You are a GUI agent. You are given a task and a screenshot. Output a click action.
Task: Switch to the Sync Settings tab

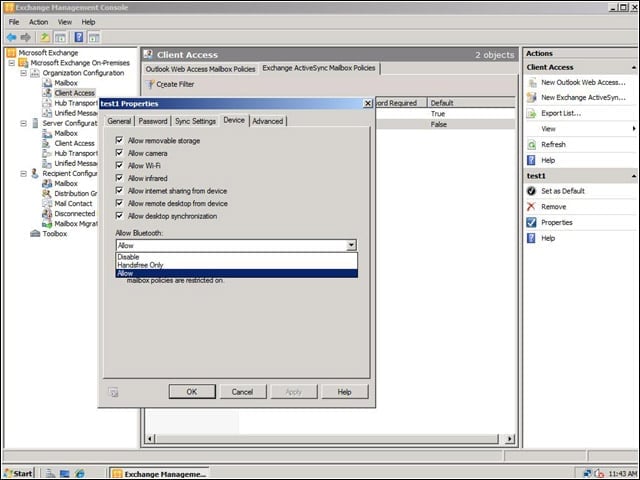(195, 121)
